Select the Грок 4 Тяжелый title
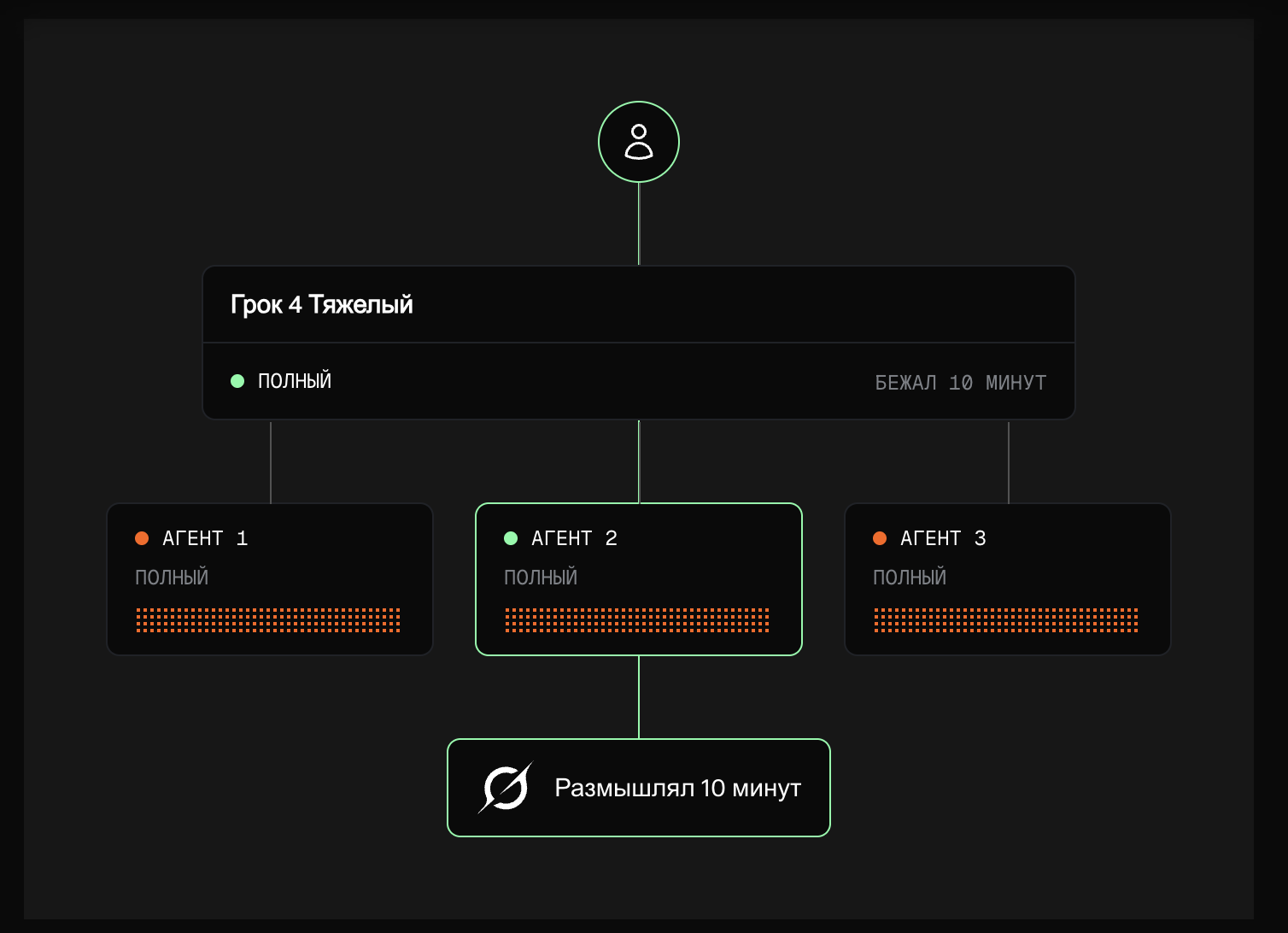Image resolution: width=1288 pixels, height=933 pixels. 322,305
